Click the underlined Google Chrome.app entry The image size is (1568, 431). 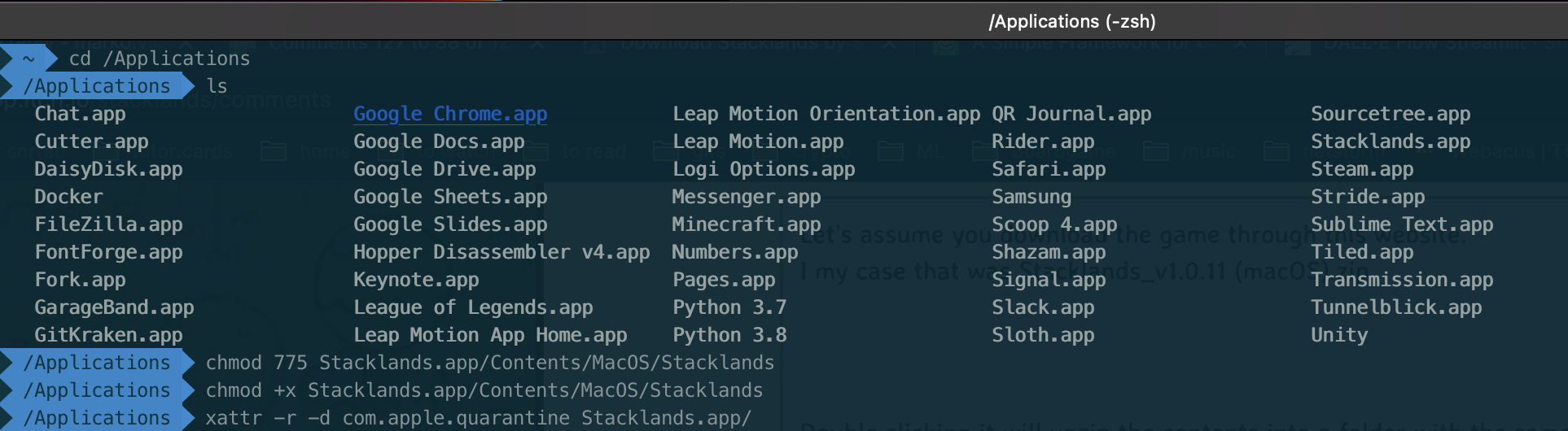tap(449, 114)
